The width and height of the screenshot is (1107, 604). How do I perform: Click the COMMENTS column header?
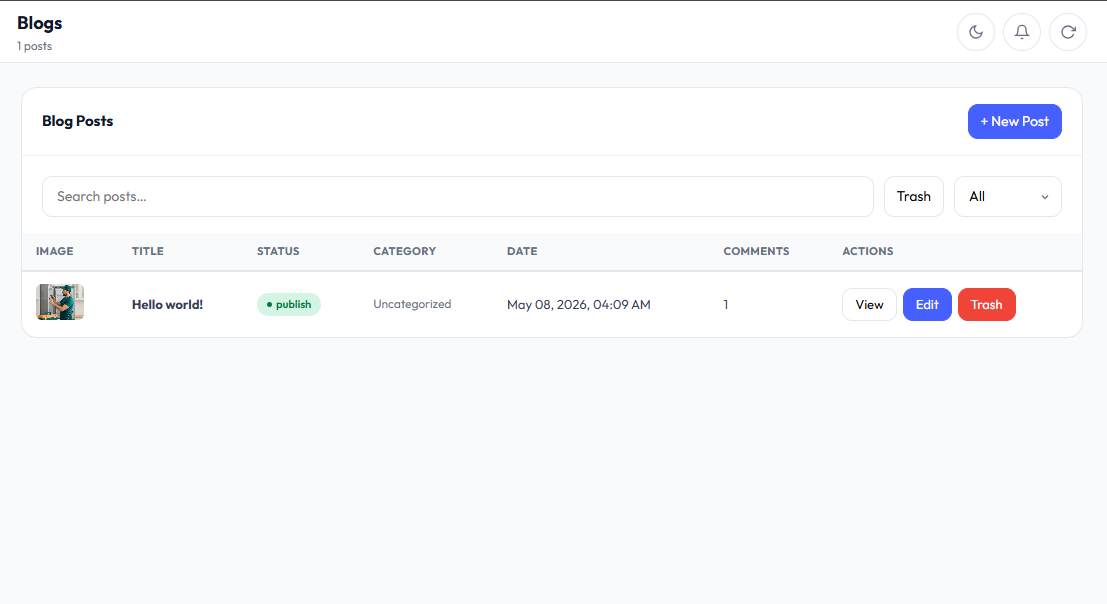pos(756,251)
